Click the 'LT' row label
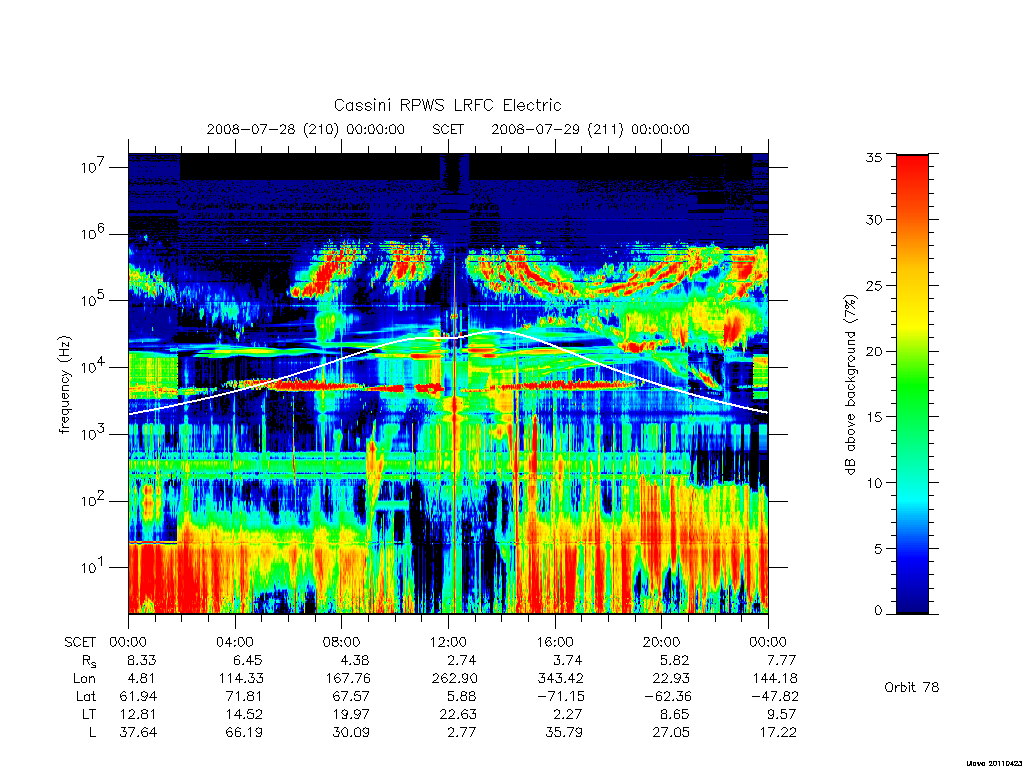 89,714
